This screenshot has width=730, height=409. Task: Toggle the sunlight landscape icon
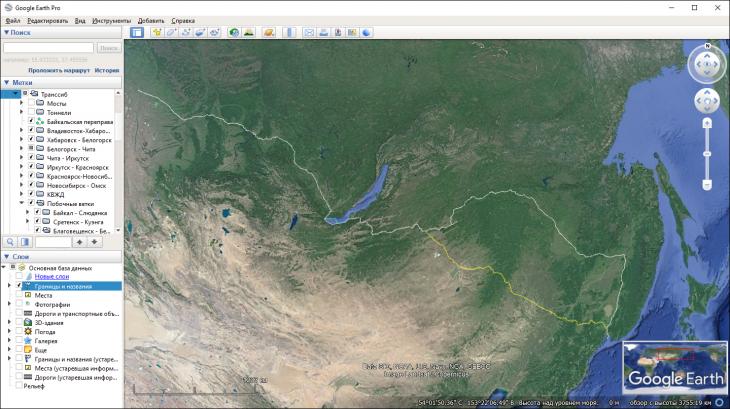(x=249, y=32)
